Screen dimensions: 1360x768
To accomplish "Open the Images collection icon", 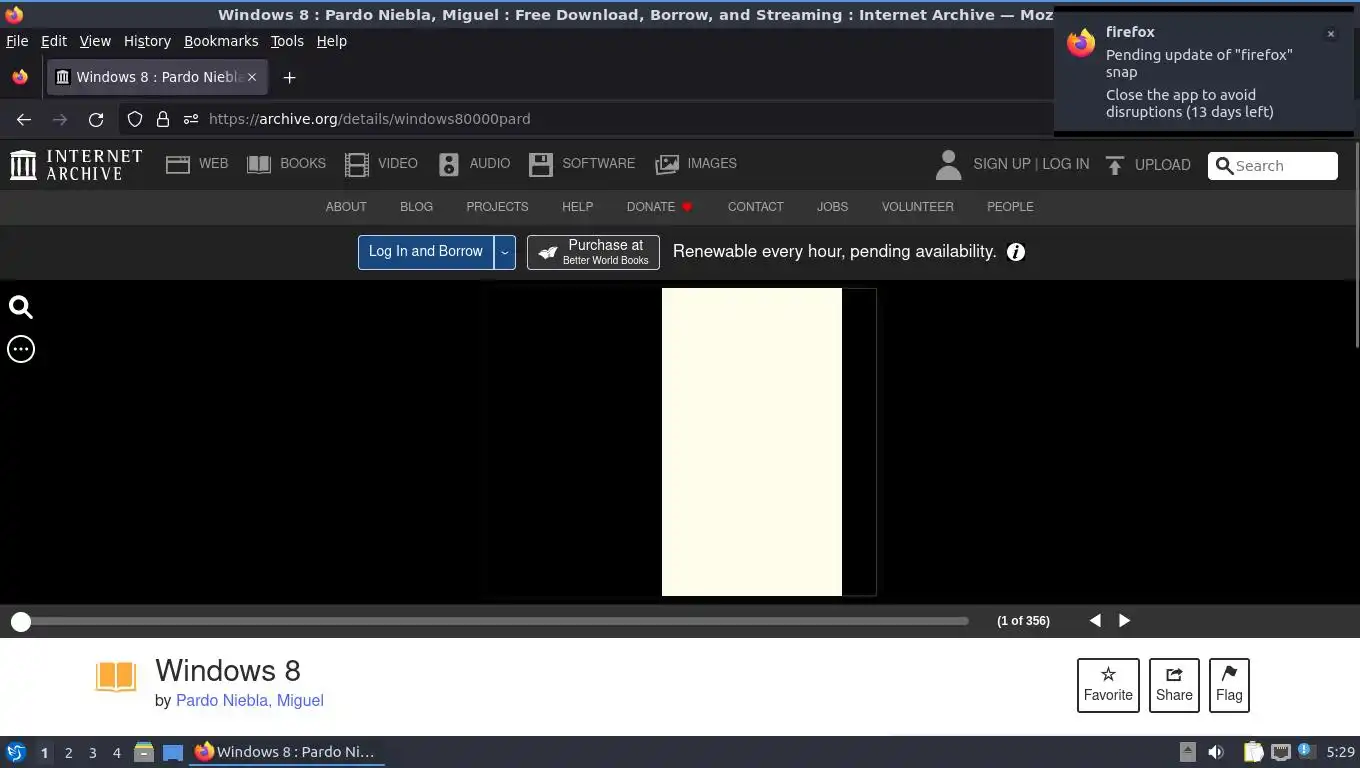I will pos(667,165).
